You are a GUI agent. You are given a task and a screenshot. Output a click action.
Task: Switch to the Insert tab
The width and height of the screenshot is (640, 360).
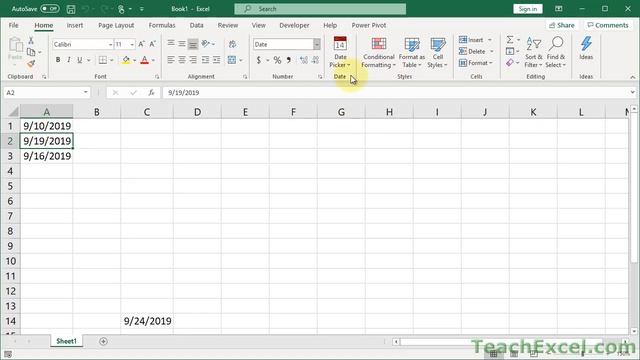pos(75,25)
